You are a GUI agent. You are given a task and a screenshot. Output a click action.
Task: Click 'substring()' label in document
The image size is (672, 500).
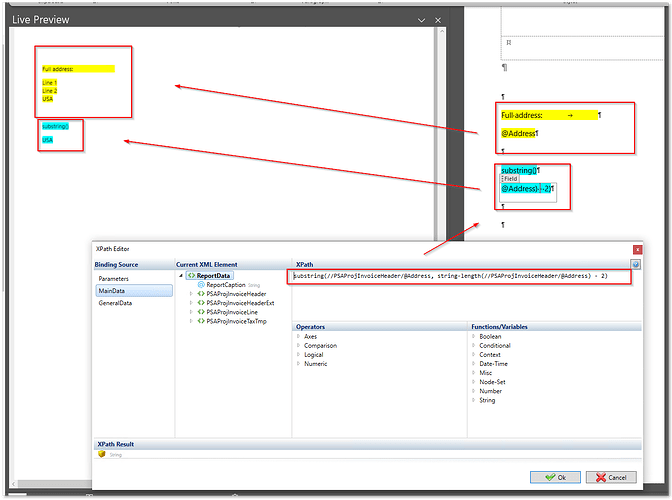[519, 170]
